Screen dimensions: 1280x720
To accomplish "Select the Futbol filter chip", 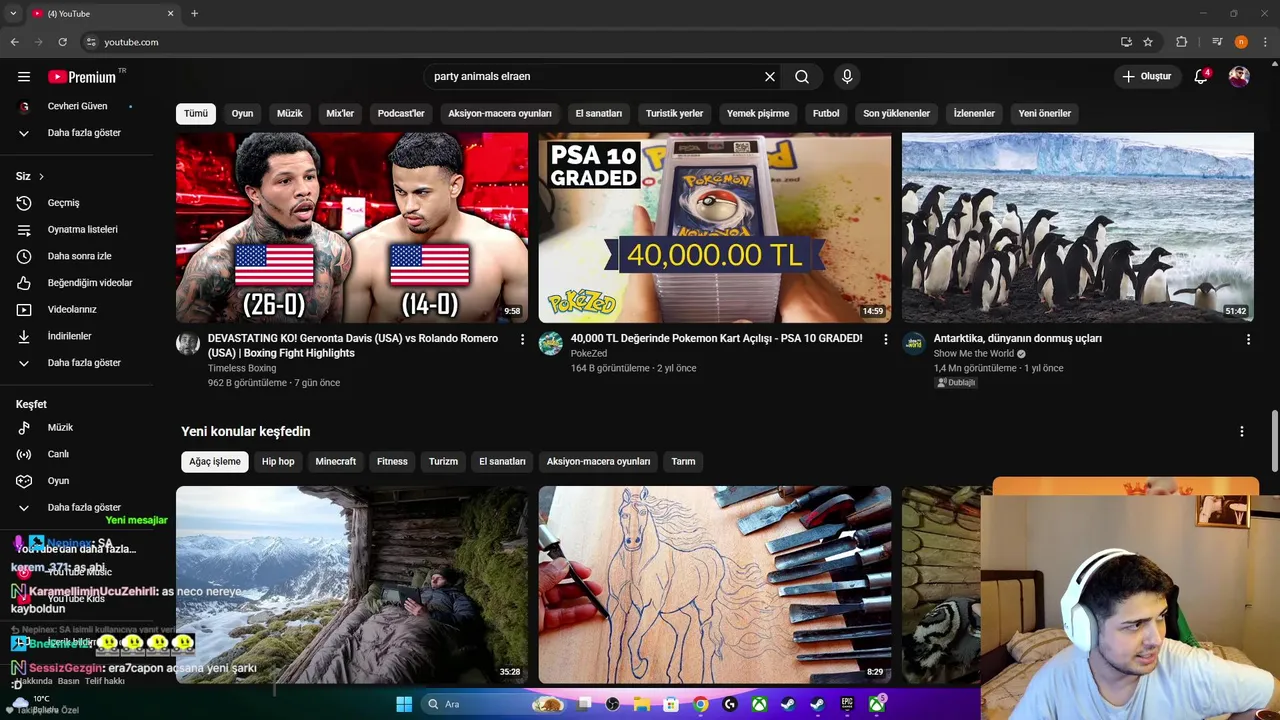I will coord(826,113).
